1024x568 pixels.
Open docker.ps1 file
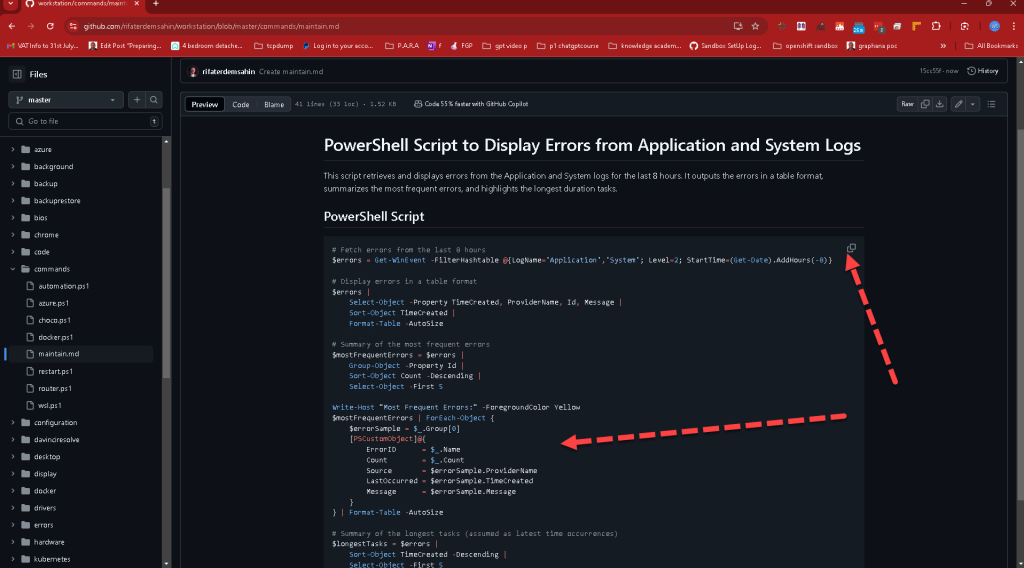56,337
